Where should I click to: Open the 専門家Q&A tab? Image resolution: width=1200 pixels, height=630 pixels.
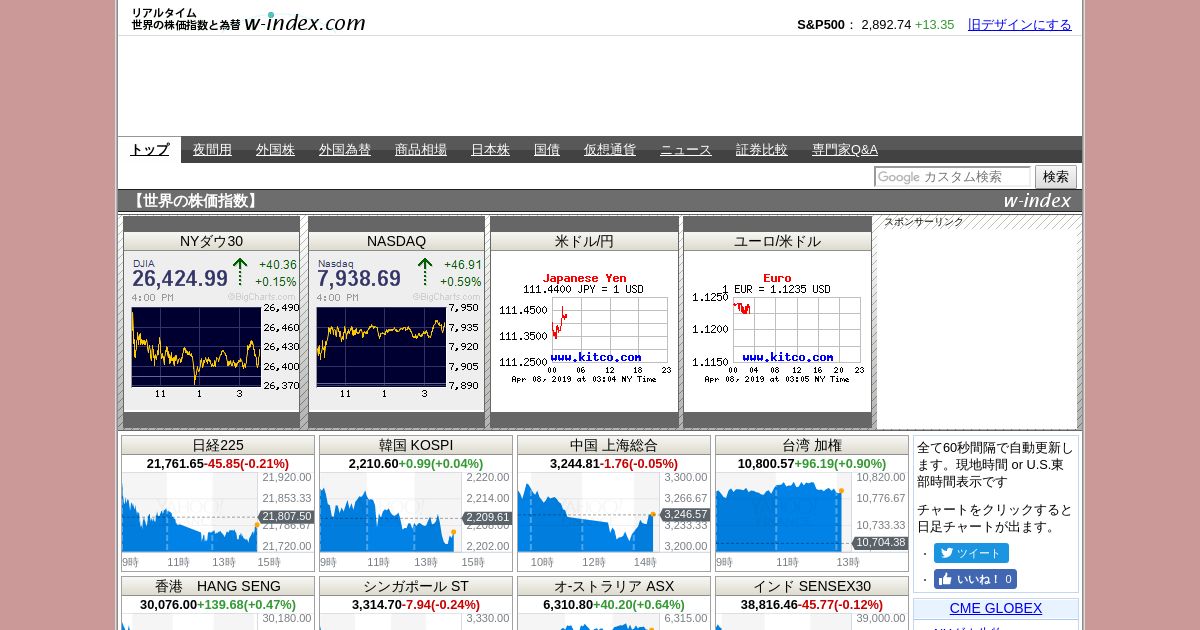(x=845, y=150)
